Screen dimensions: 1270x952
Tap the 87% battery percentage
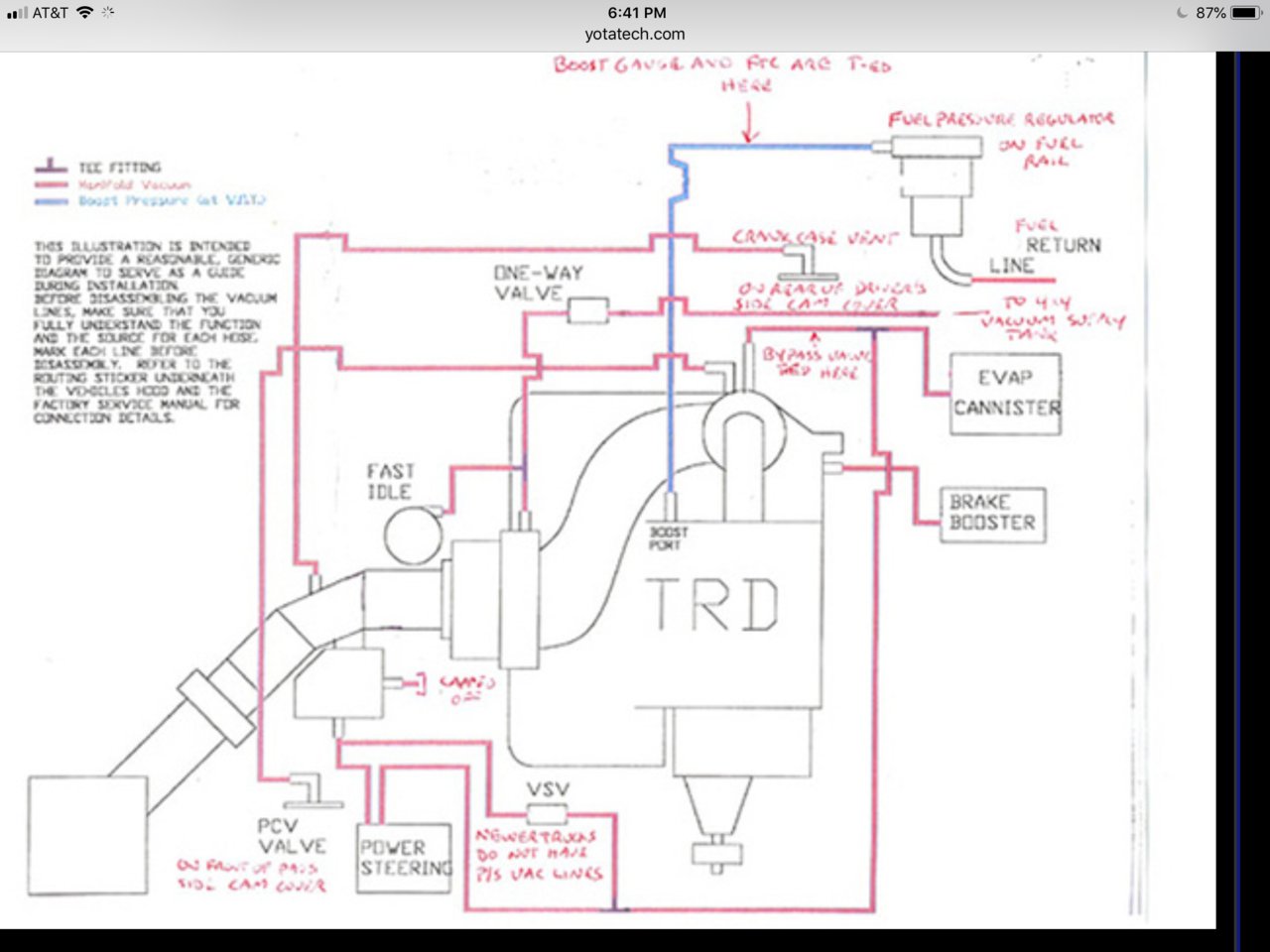click(1210, 13)
